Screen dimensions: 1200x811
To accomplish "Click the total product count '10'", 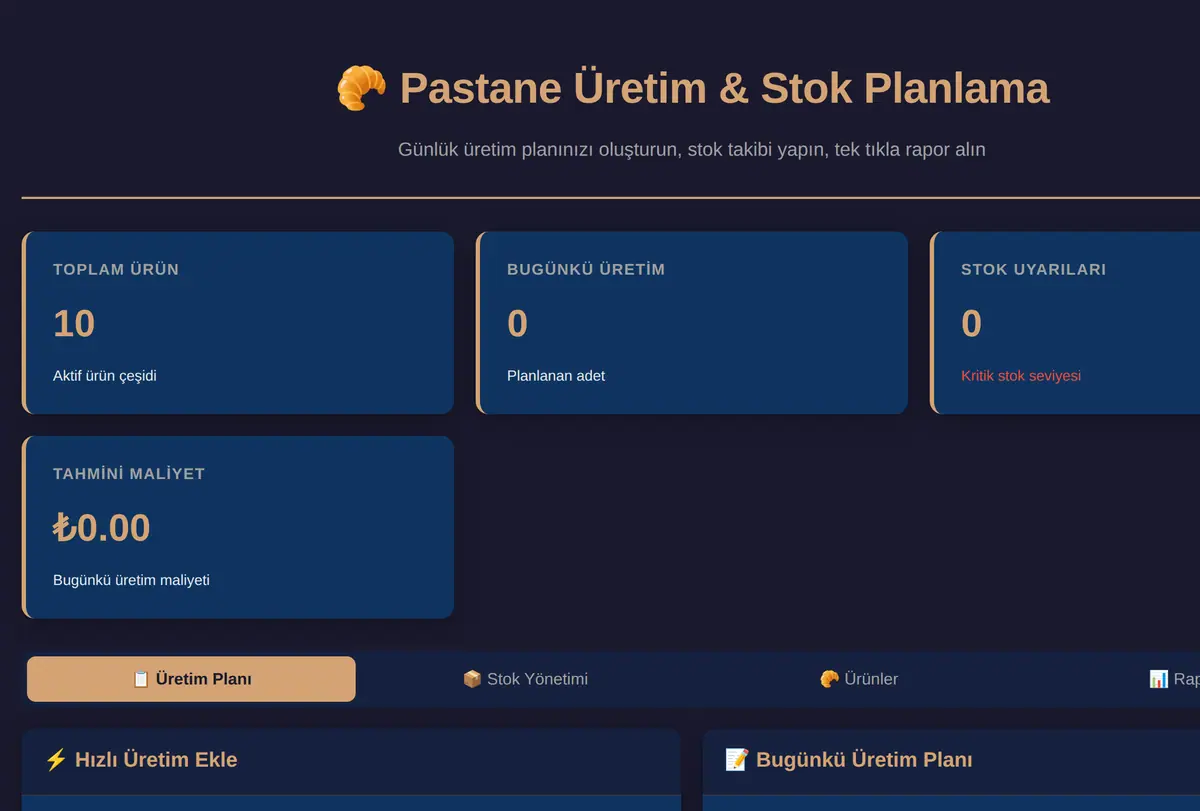I will 74,324.
